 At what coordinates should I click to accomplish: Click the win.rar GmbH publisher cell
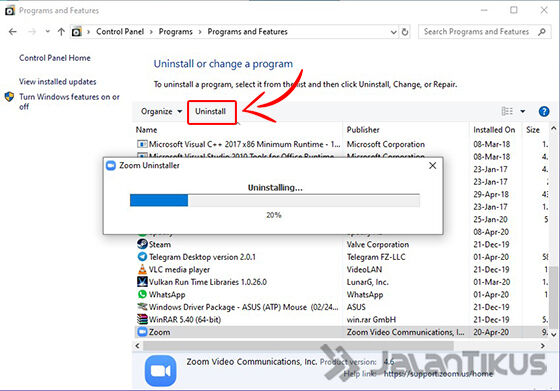coord(371,320)
